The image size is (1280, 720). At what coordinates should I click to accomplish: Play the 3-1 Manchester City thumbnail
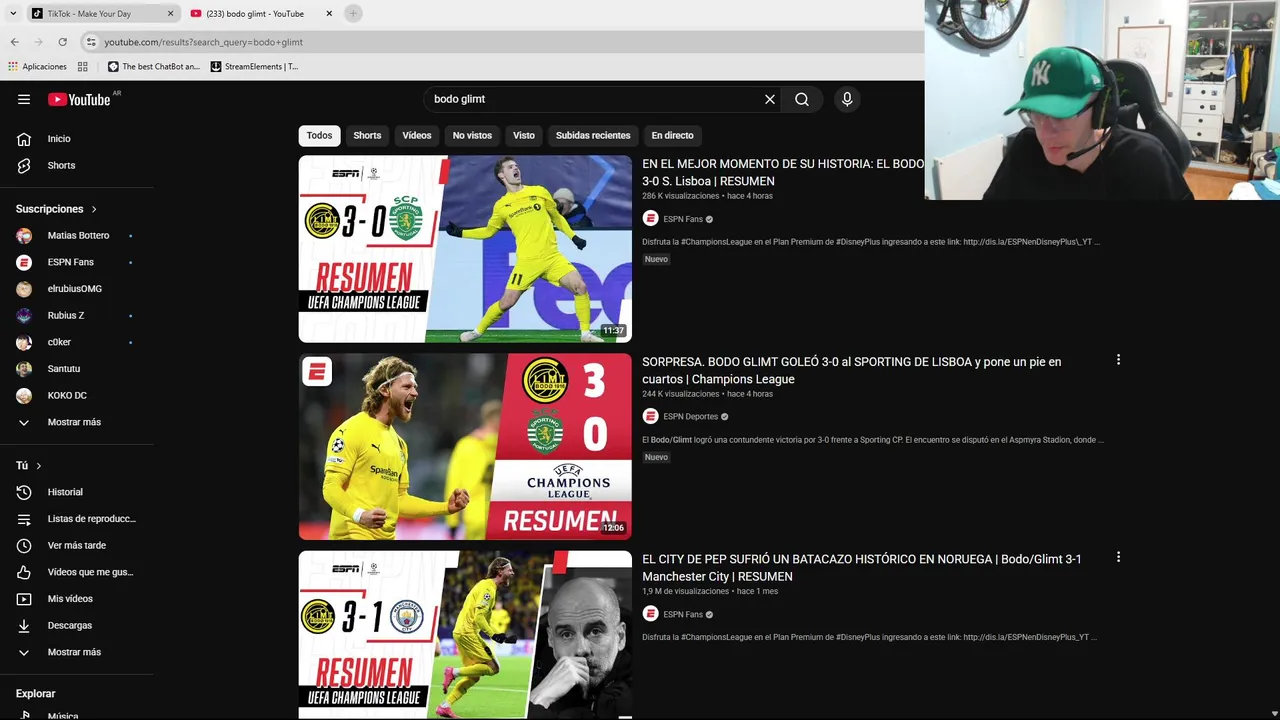pyautogui.click(x=465, y=634)
